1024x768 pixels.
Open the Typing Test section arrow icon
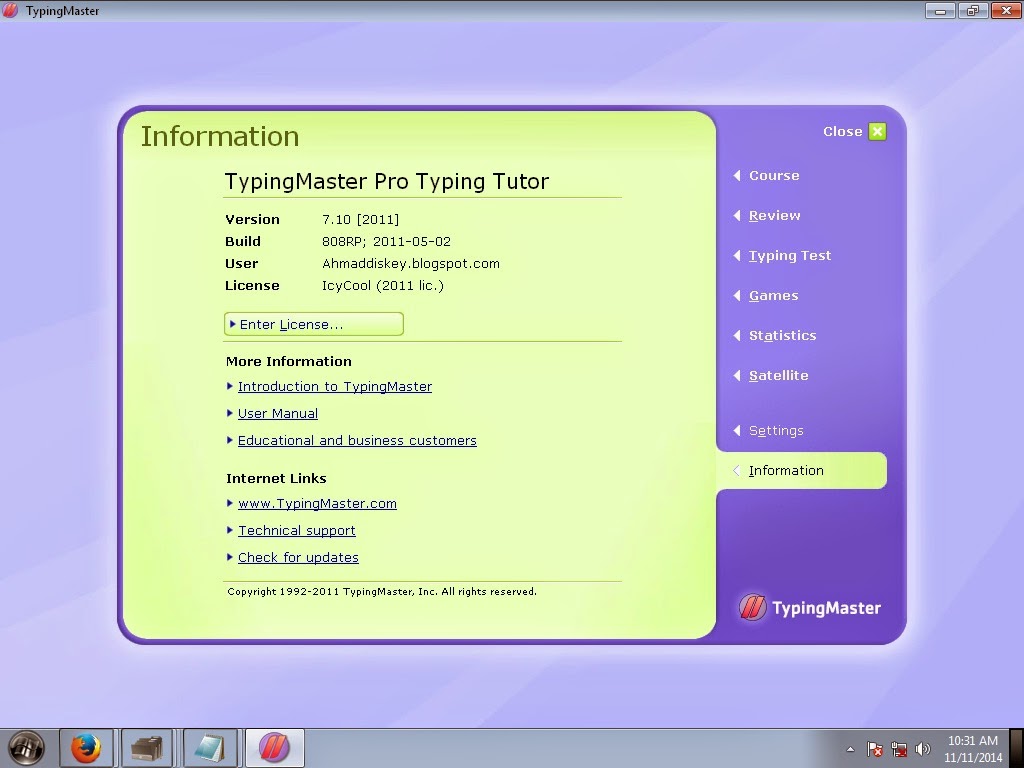735,255
